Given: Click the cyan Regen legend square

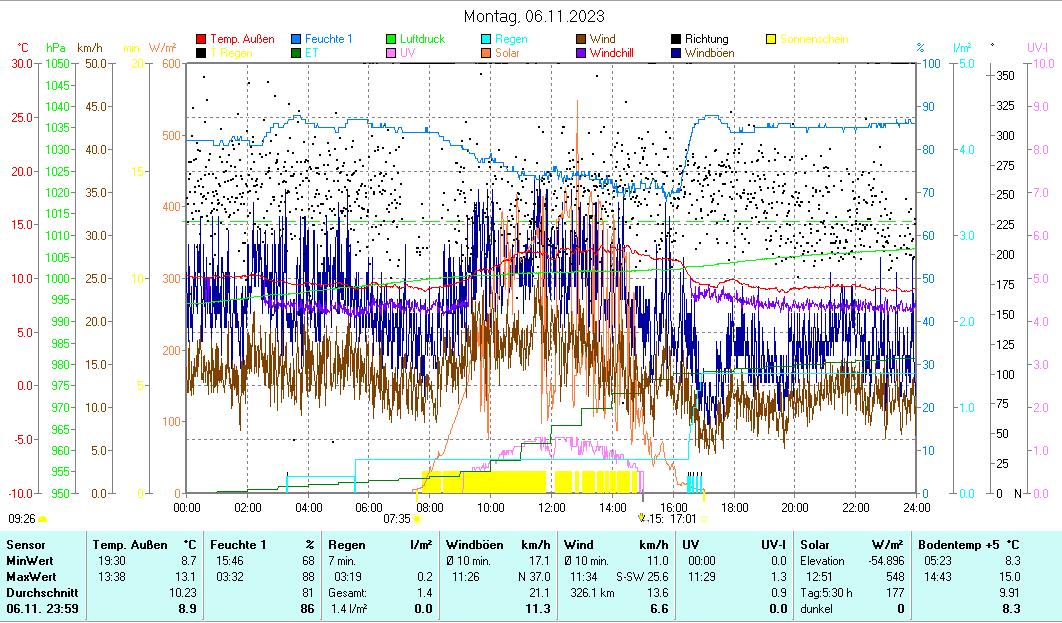Looking at the screenshot, I should coord(486,40).
